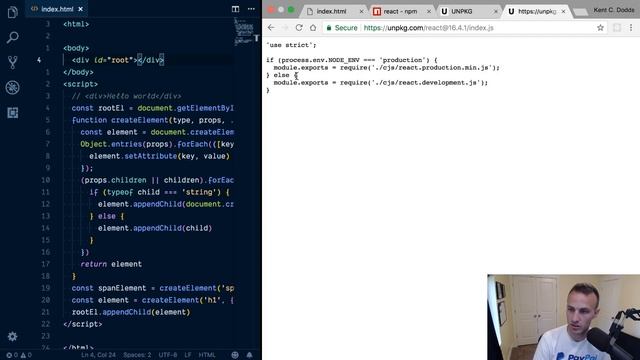Image resolution: width=640 pixels, height=360 pixels.
Task: Split the editor with the split icon
Action: 236,9
